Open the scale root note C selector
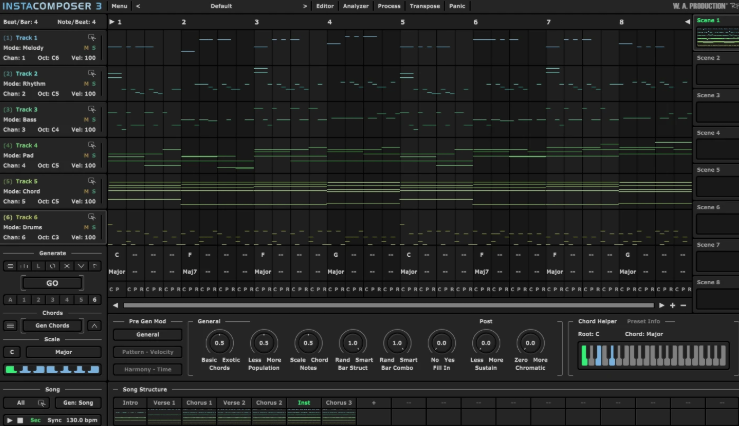 12,352
